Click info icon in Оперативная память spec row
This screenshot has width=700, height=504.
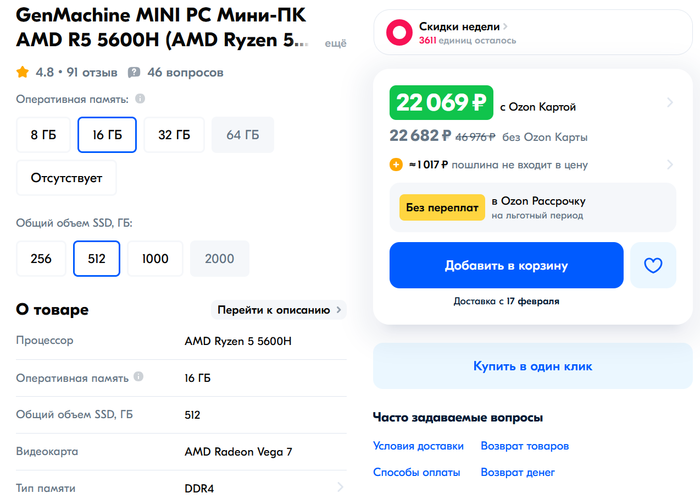(x=138, y=376)
